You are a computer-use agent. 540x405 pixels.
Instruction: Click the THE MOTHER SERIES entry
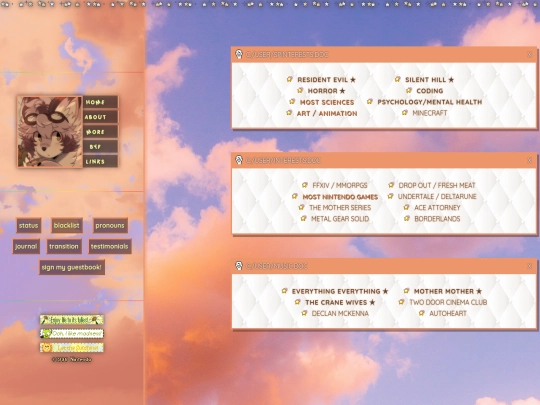pyautogui.click(x=340, y=208)
